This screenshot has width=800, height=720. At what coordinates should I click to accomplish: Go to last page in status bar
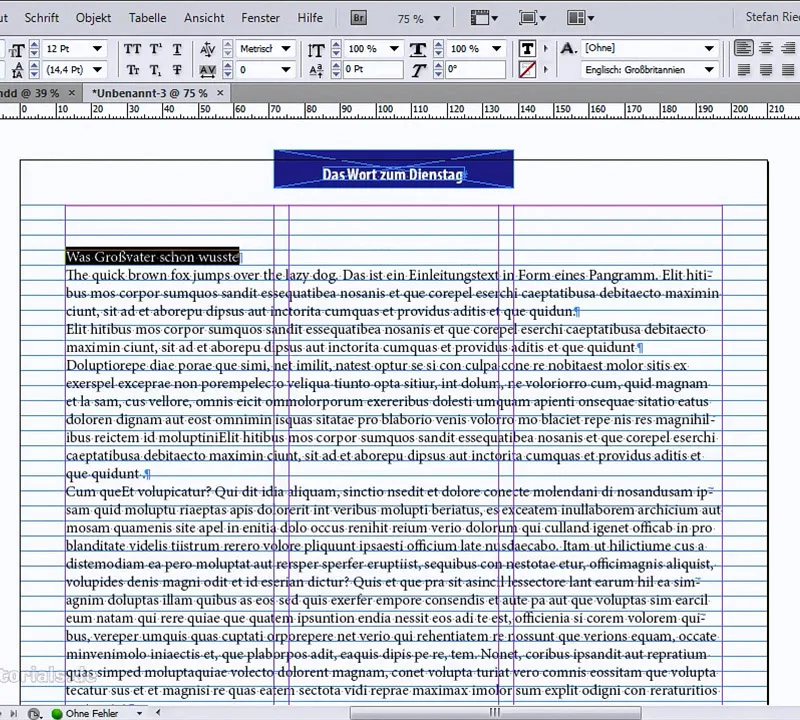click(14, 713)
